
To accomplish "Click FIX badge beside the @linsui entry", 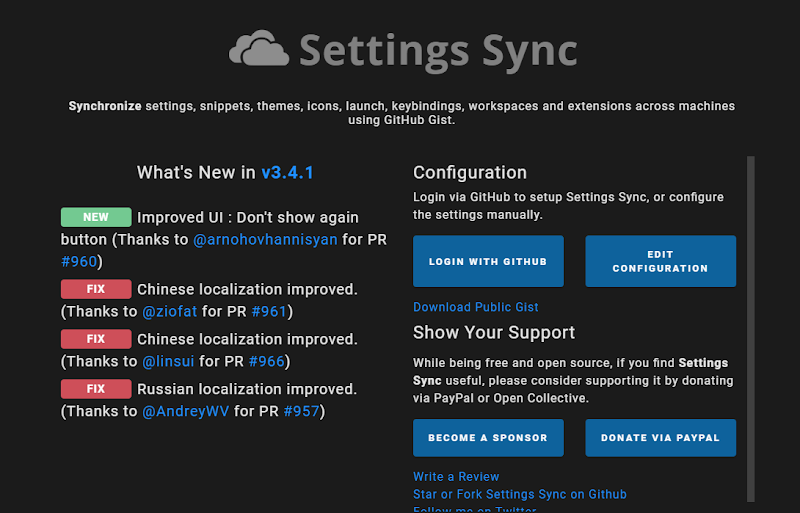I will click(x=96, y=339).
